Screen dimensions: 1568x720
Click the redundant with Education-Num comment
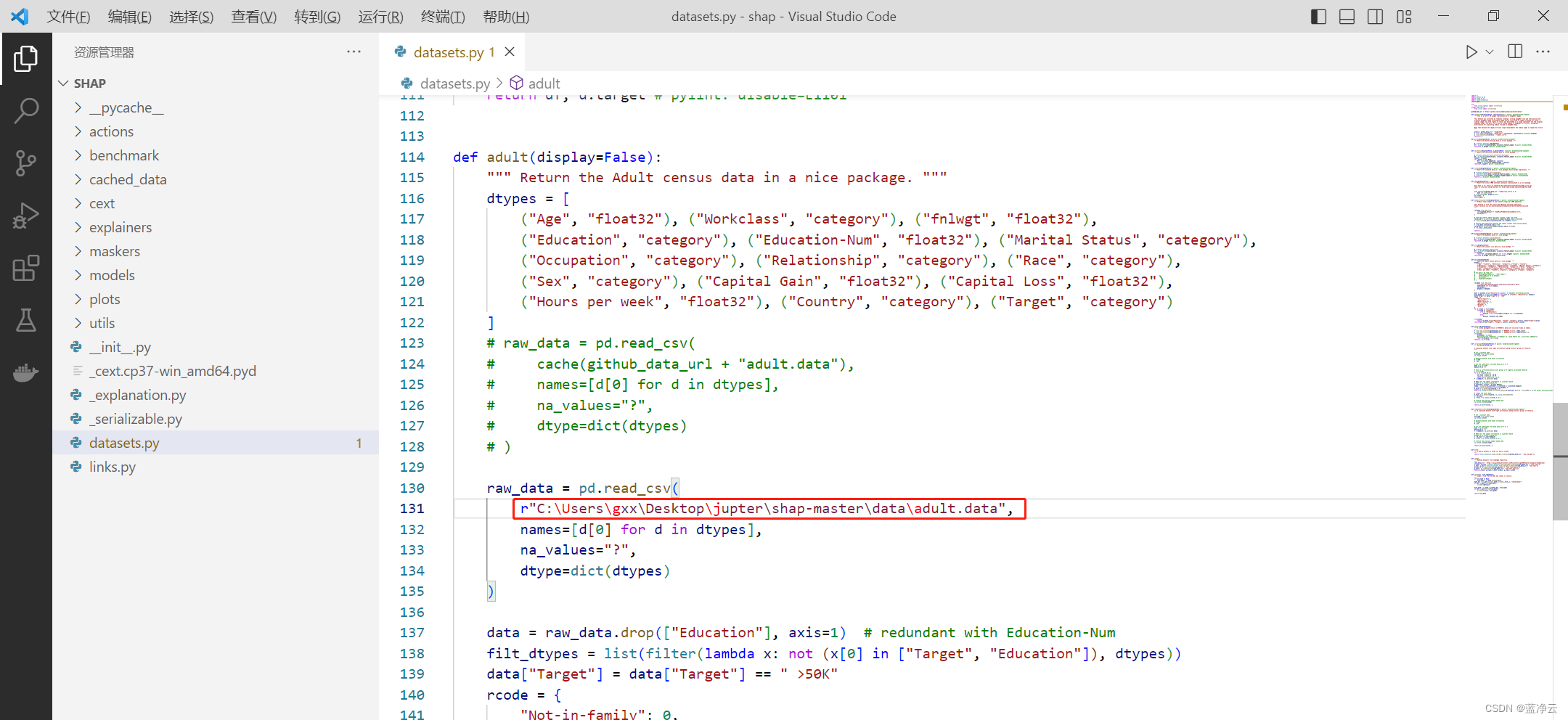989,633
